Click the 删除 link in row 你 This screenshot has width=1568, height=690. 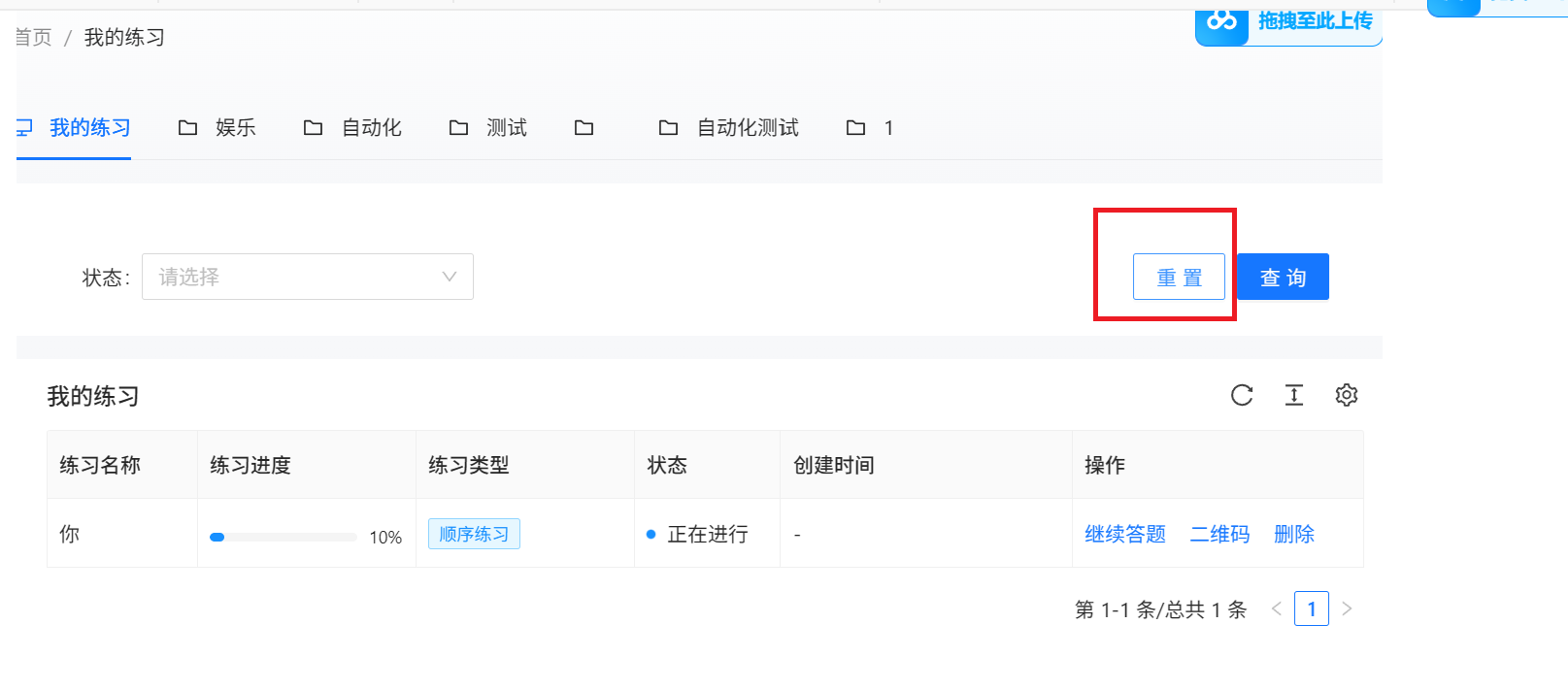tap(1294, 534)
